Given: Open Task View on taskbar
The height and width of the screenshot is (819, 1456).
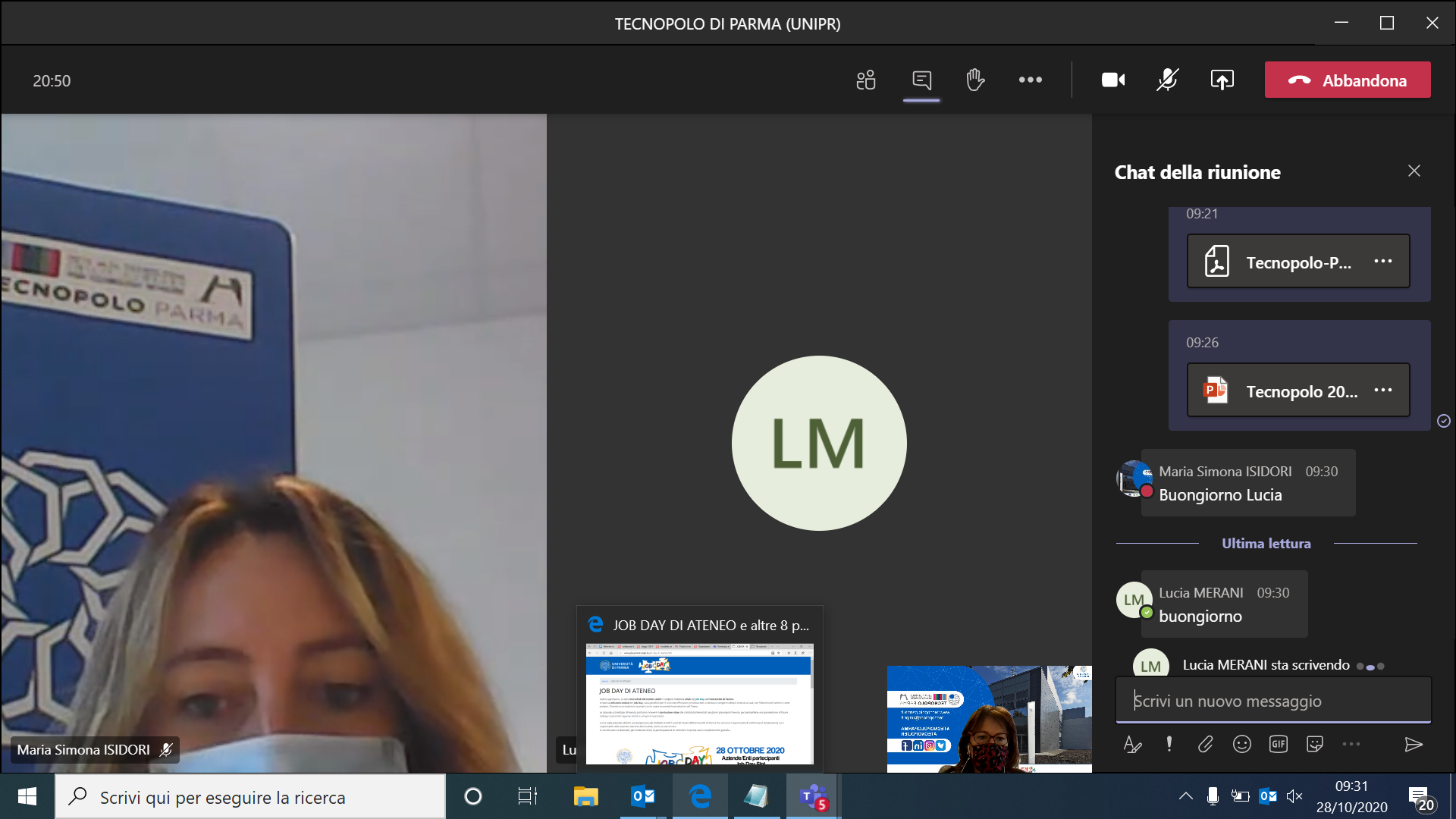Looking at the screenshot, I should point(528,796).
